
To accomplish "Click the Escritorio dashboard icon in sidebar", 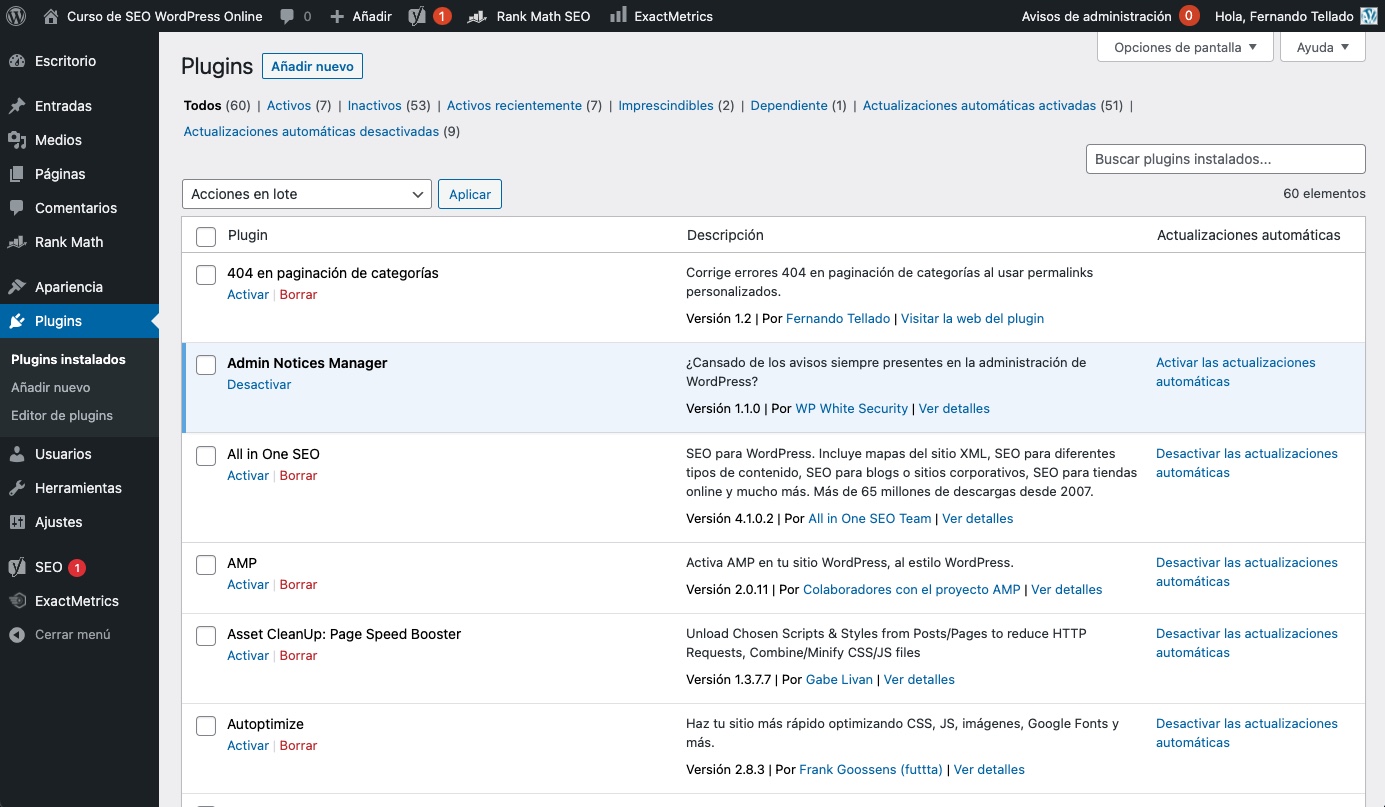I will [17, 61].
